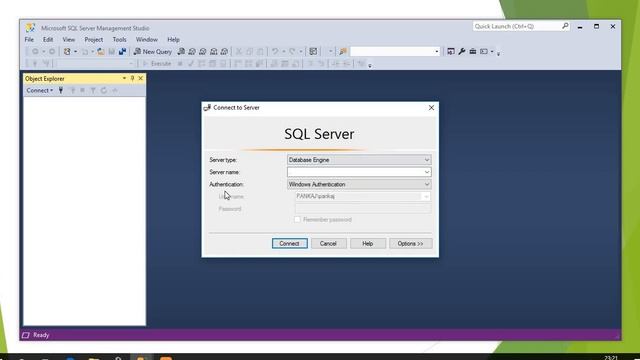Image resolution: width=640 pixels, height=360 pixels.
Task: Click the registered servers window icon
Action: [x=451, y=51]
